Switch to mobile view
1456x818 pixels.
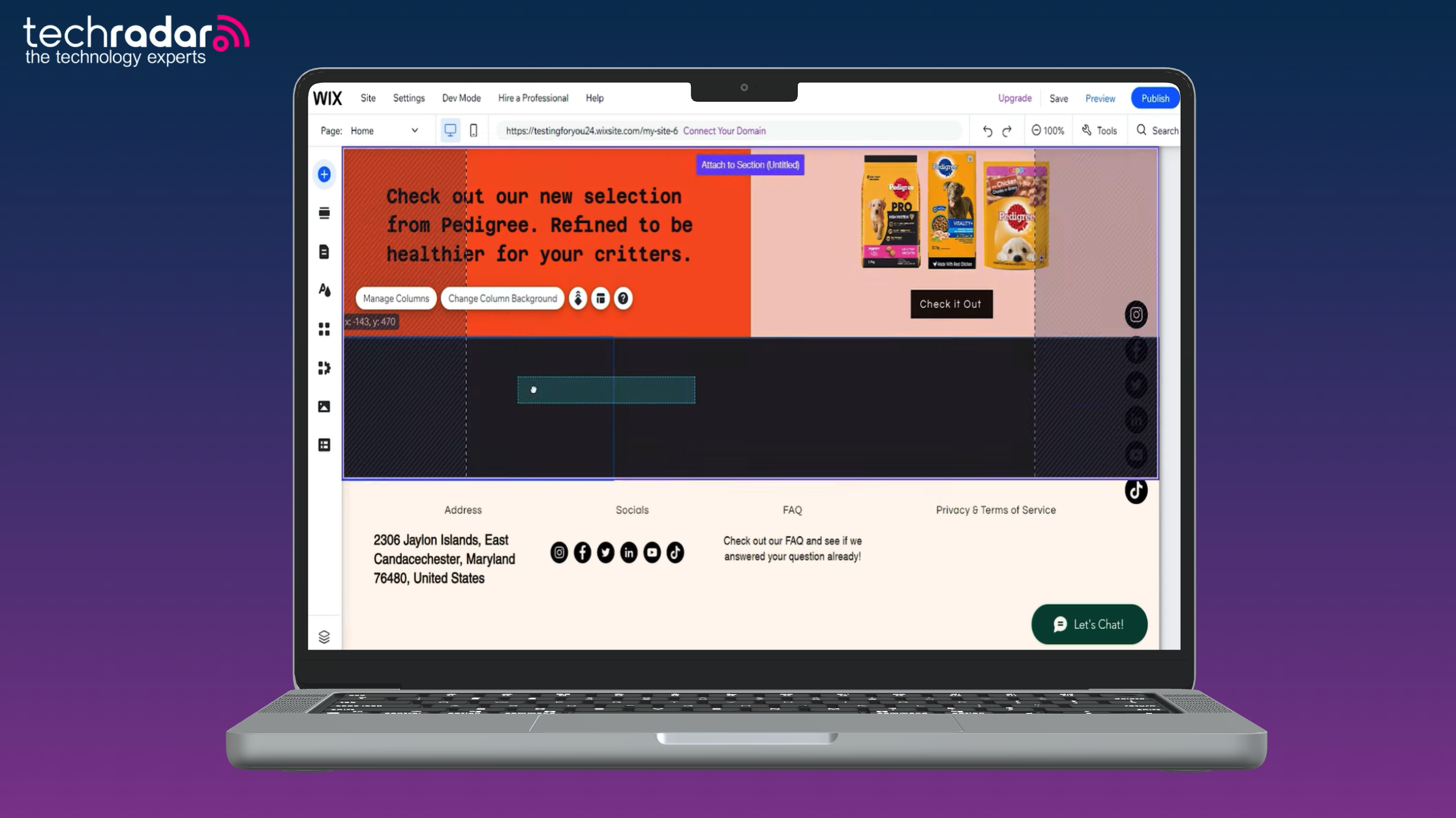click(474, 130)
